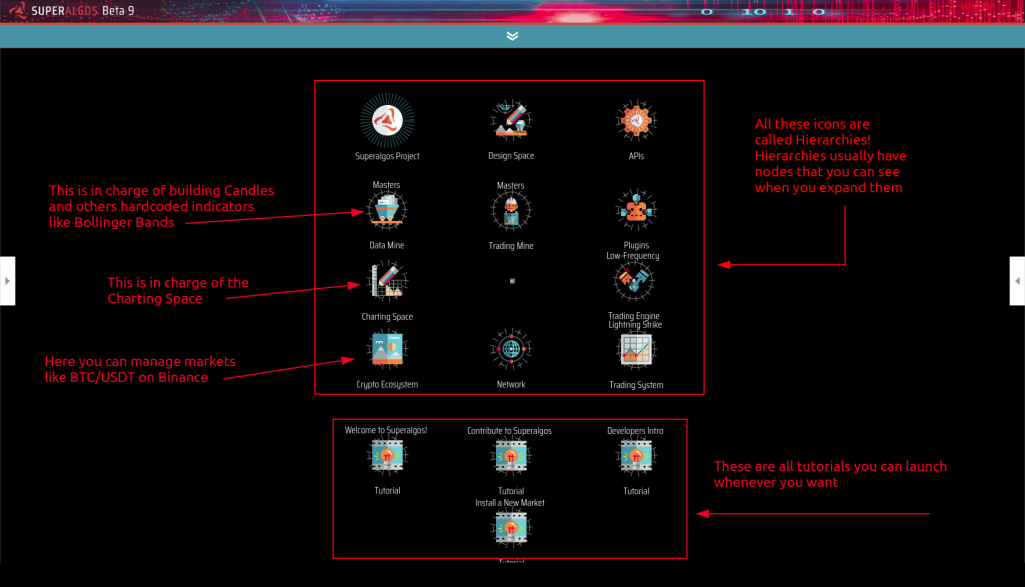This screenshot has height=587, width=1025.
Task: Open the Superalgos Project hierarchy icon
Action: 387,120
